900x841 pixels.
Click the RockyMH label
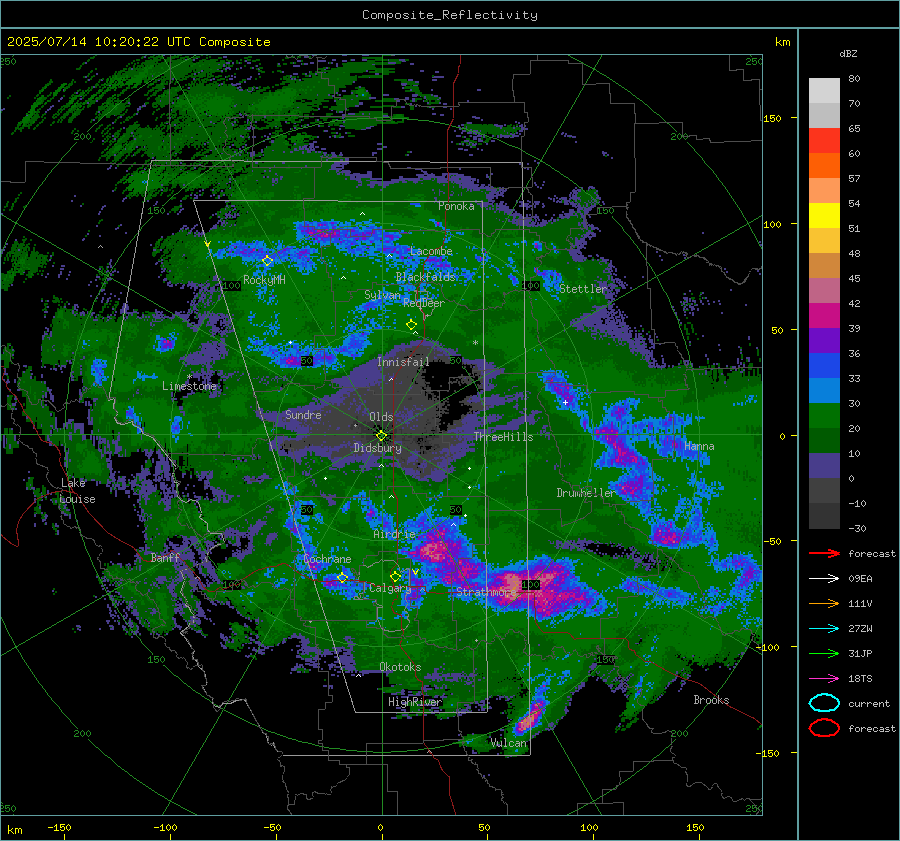264,280
